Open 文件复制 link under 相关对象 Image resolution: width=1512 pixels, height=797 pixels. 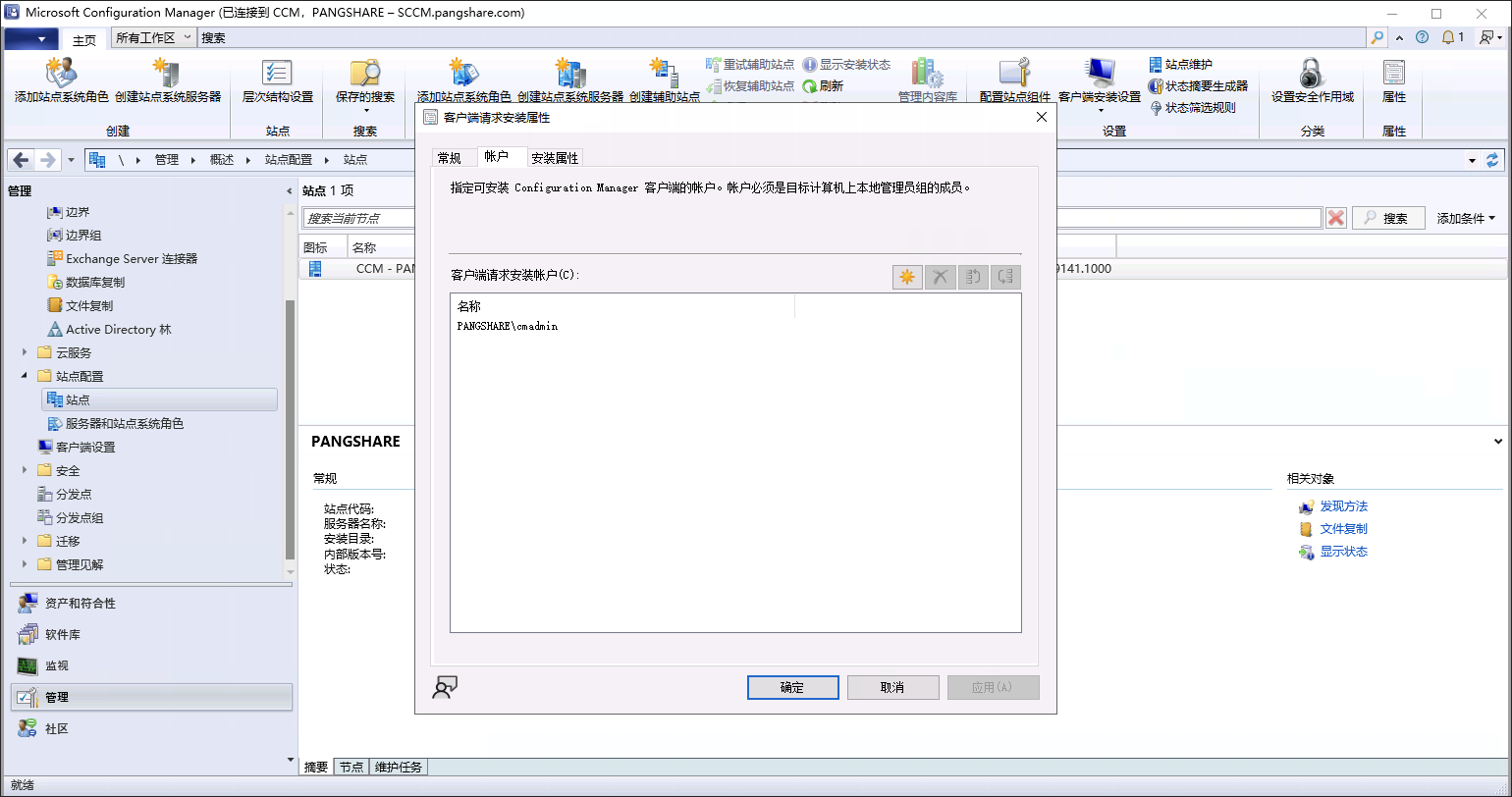1343,529
